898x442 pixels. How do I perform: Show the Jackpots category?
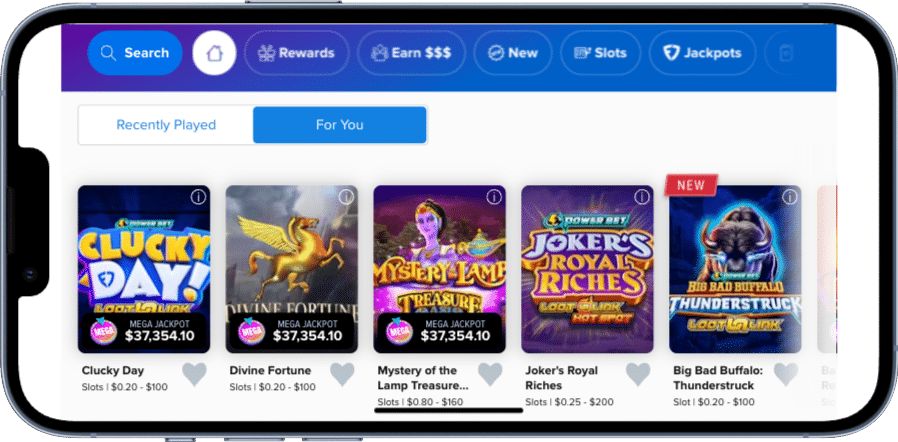(x=701, y=53)
